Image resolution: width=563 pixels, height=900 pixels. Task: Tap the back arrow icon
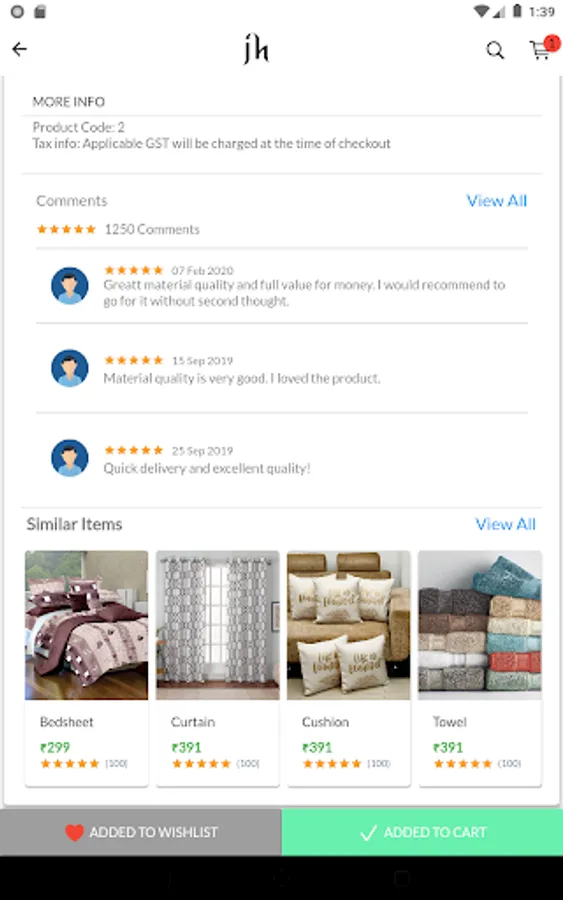tap(20, 49)
